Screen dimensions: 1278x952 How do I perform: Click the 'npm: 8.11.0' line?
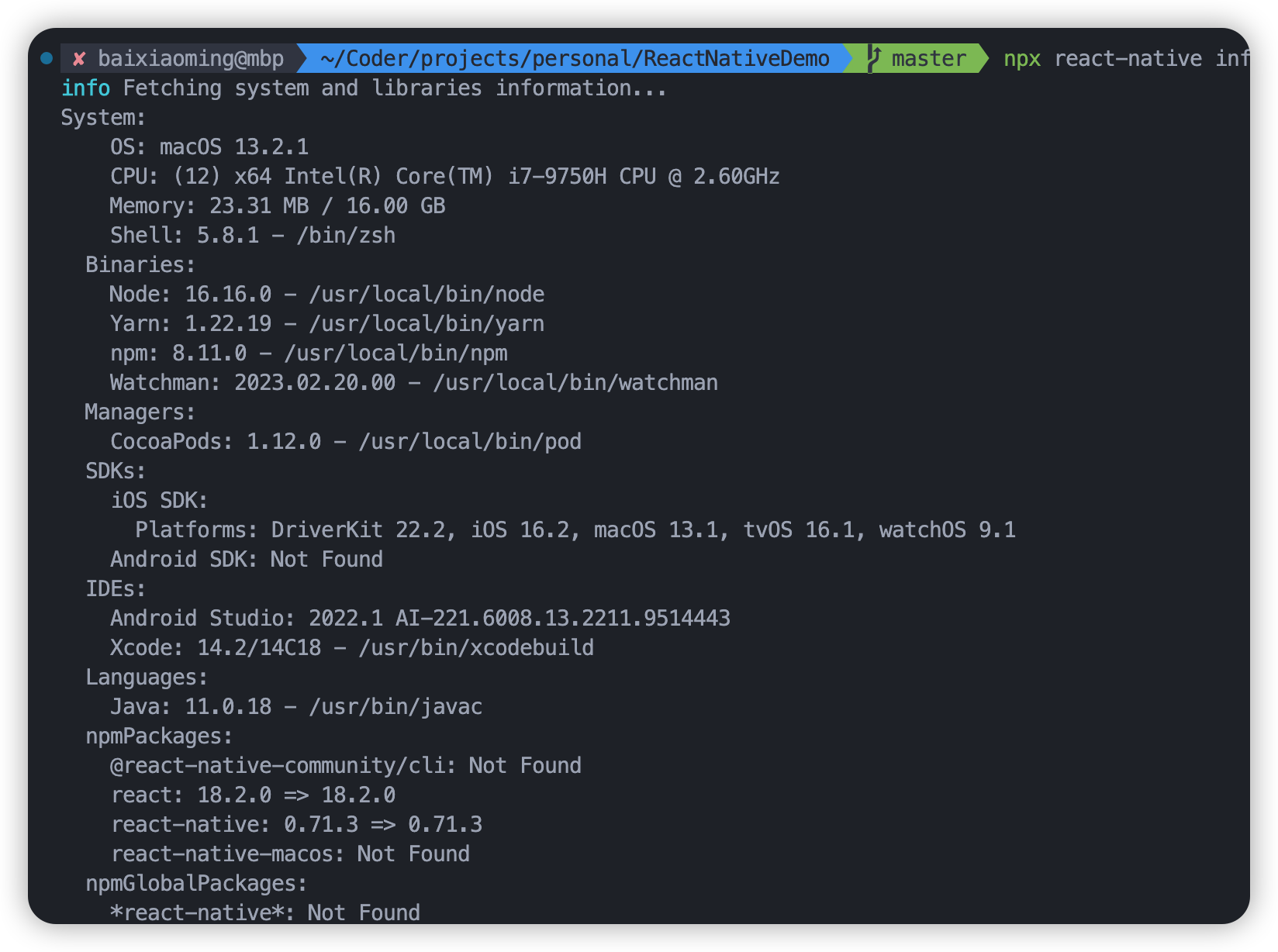(309, 354)
